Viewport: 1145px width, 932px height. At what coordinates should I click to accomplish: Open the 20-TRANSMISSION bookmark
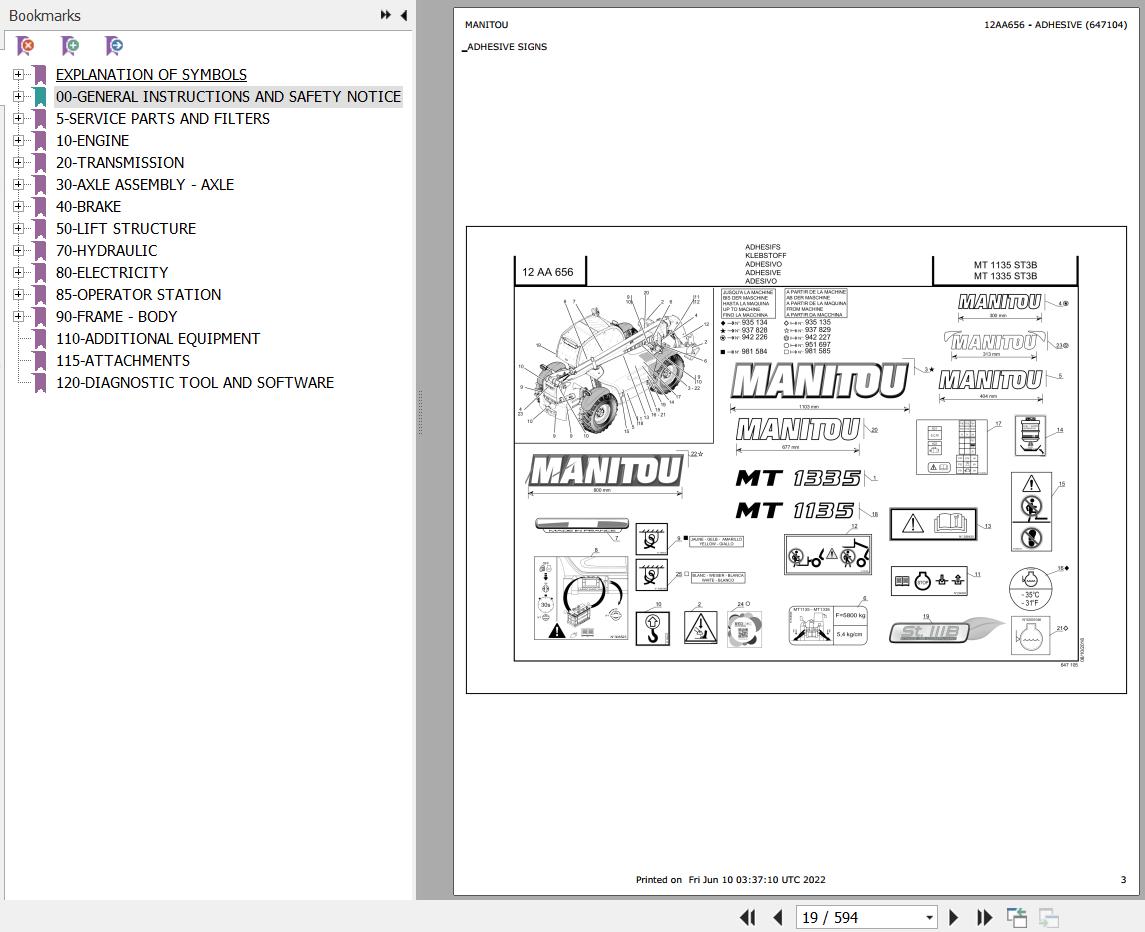120,162
